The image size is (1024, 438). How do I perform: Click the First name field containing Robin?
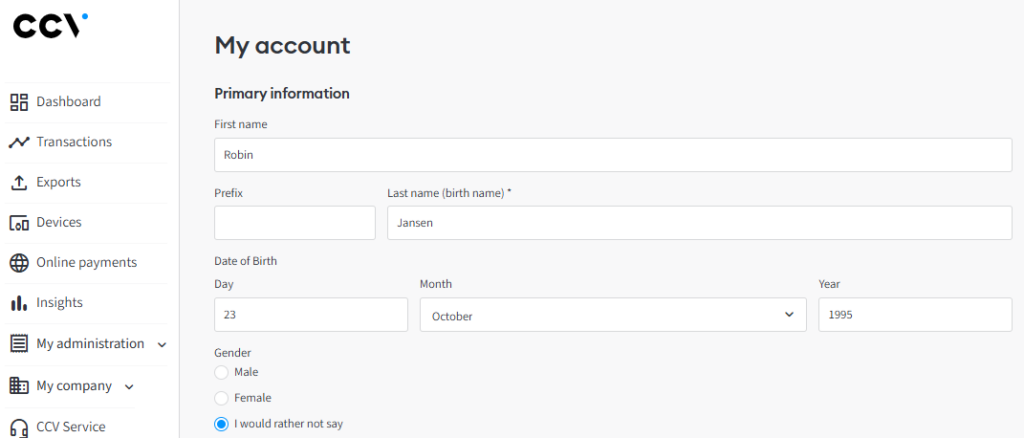click(x=613, y=155)
